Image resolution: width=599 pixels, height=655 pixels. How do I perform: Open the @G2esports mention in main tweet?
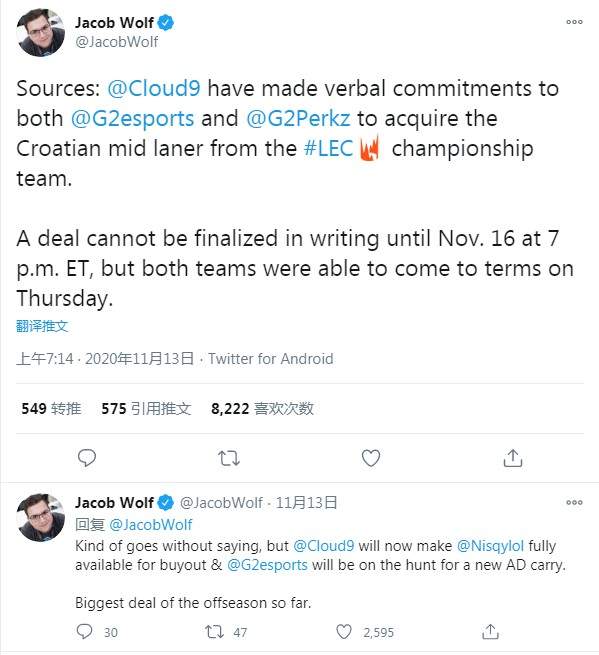[132, 119]
